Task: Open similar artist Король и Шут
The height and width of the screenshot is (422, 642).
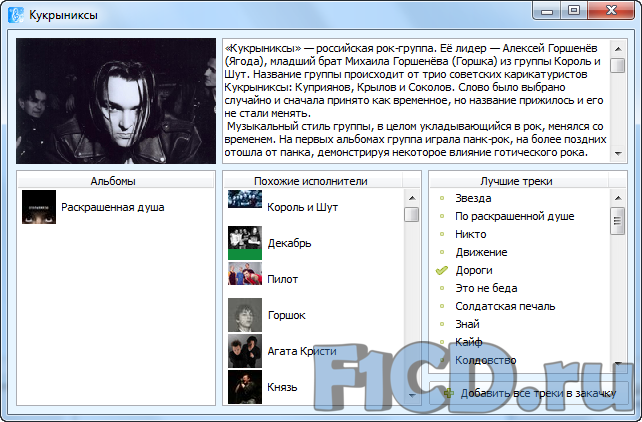Action: (302, 207)
